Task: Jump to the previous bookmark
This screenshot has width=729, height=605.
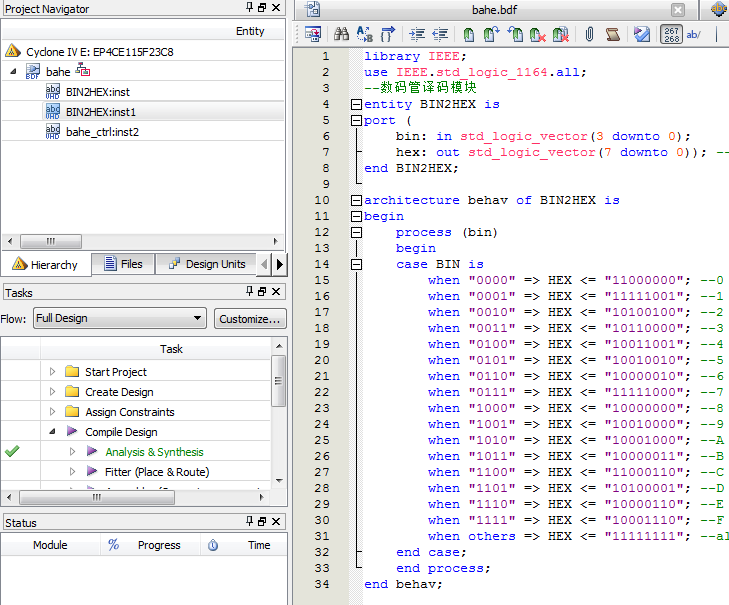Action: [x=515, y=34]
